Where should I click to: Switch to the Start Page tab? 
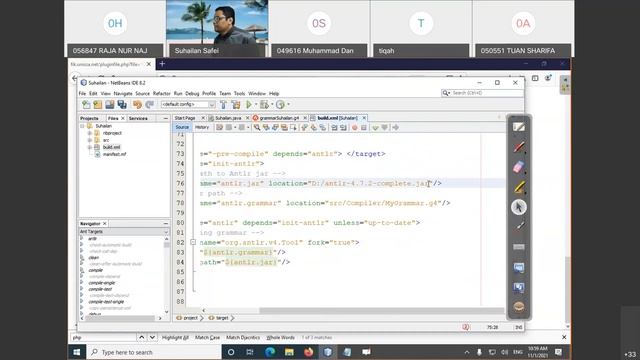[x=185, y=118]
